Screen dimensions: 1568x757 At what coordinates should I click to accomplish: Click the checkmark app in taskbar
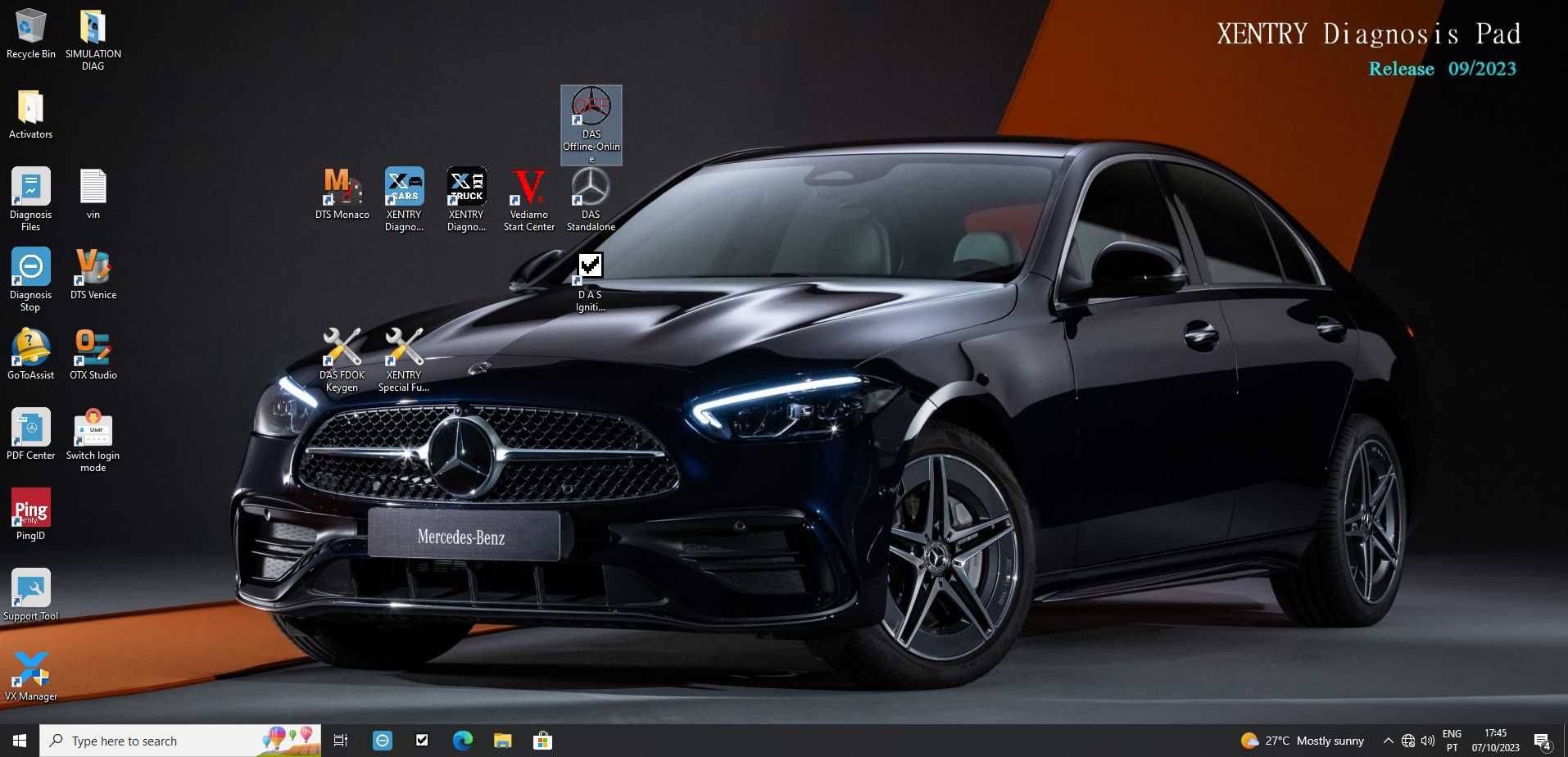423,741
